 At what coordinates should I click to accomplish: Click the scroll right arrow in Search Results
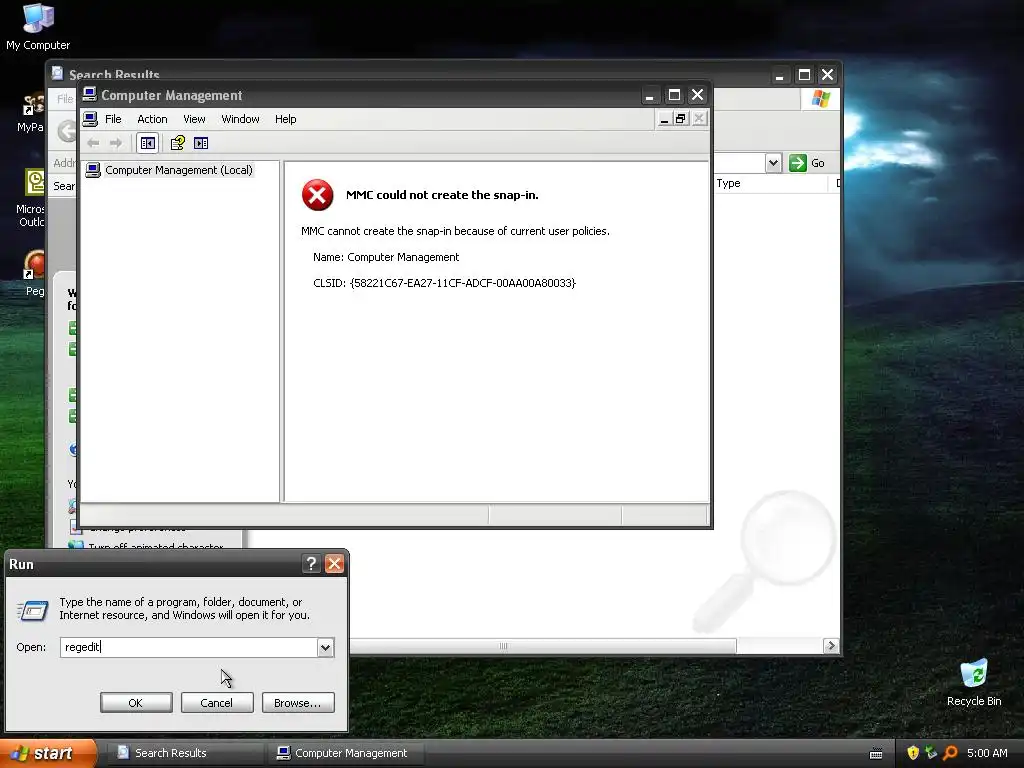point(831,646)
